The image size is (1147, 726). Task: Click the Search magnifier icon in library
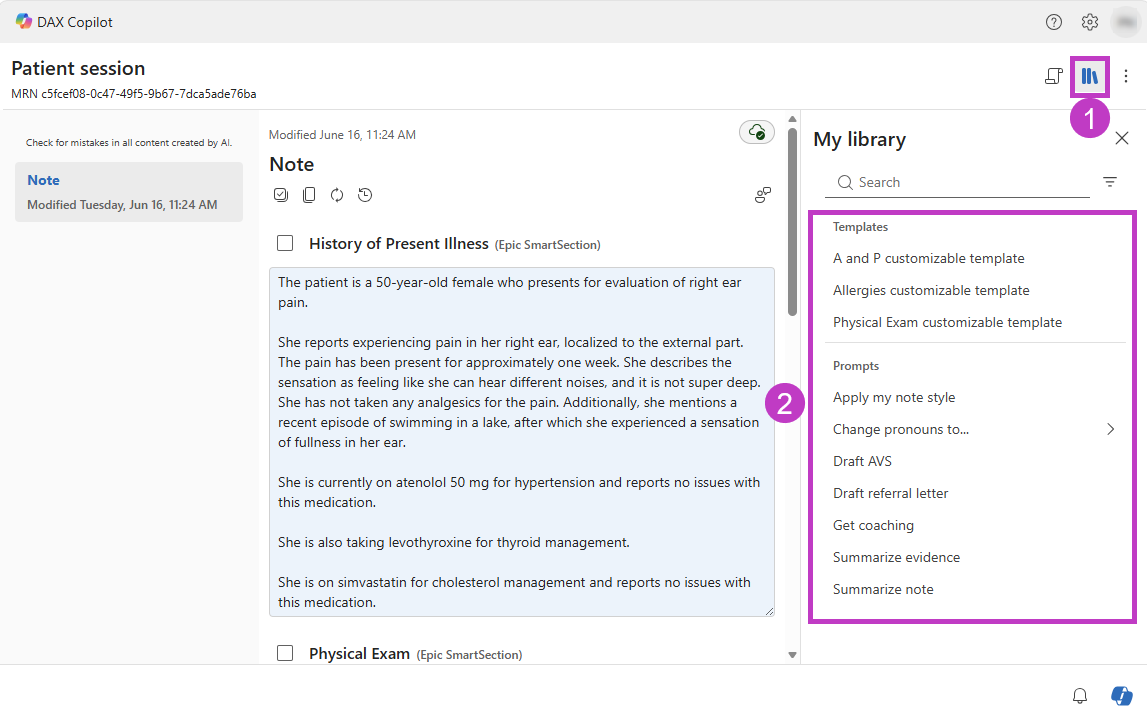(x=845, y=182)
